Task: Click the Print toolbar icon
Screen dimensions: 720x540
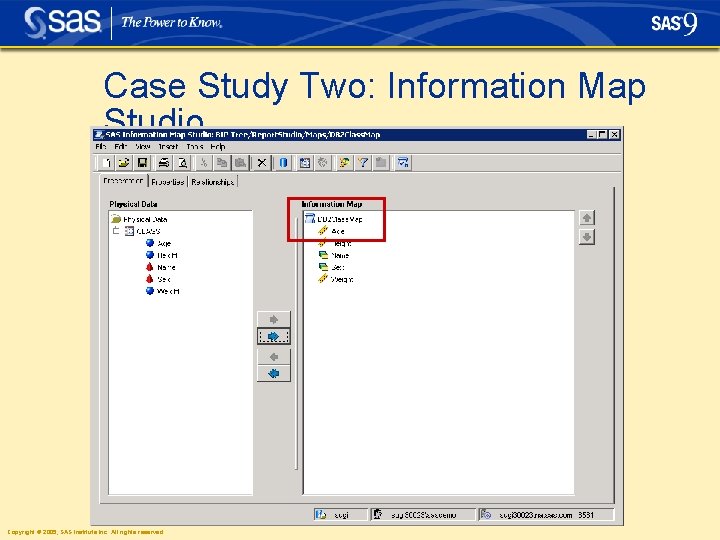Action: (x=164, y=163)
